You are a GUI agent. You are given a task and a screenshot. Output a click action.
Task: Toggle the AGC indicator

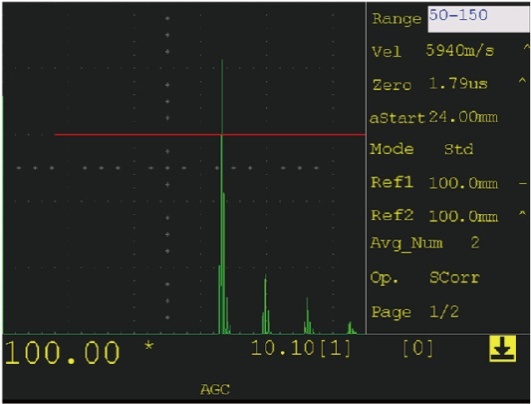[x=215, y=389]
